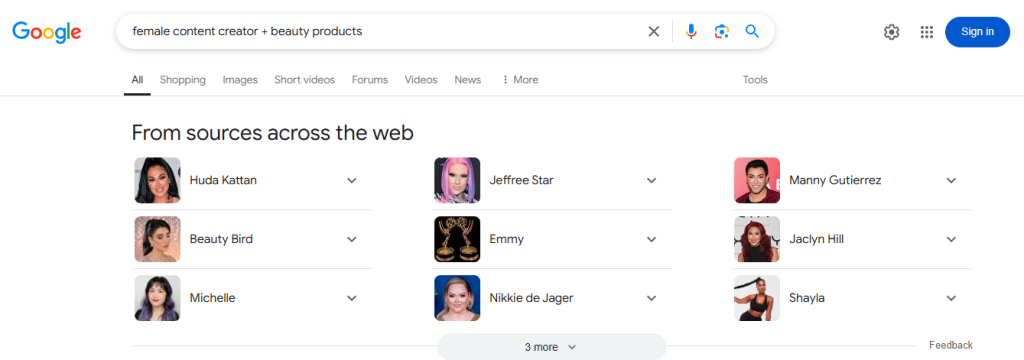The height and width of the screenshot is (360, 1024).
Task: Select the name Michelle
Action: (212, 298)
